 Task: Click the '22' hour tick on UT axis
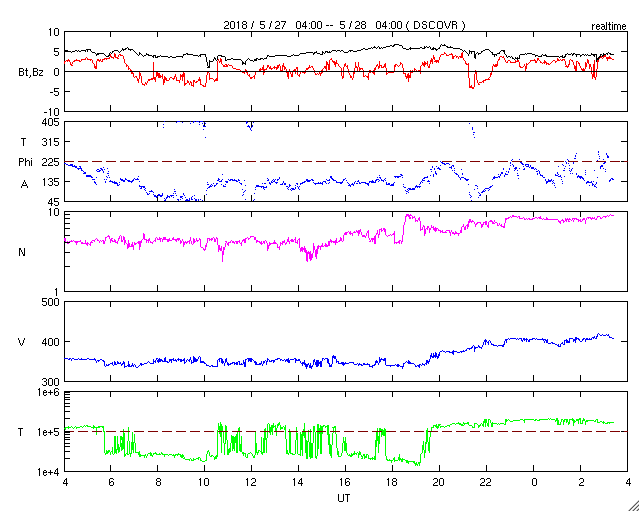[486, 483]
